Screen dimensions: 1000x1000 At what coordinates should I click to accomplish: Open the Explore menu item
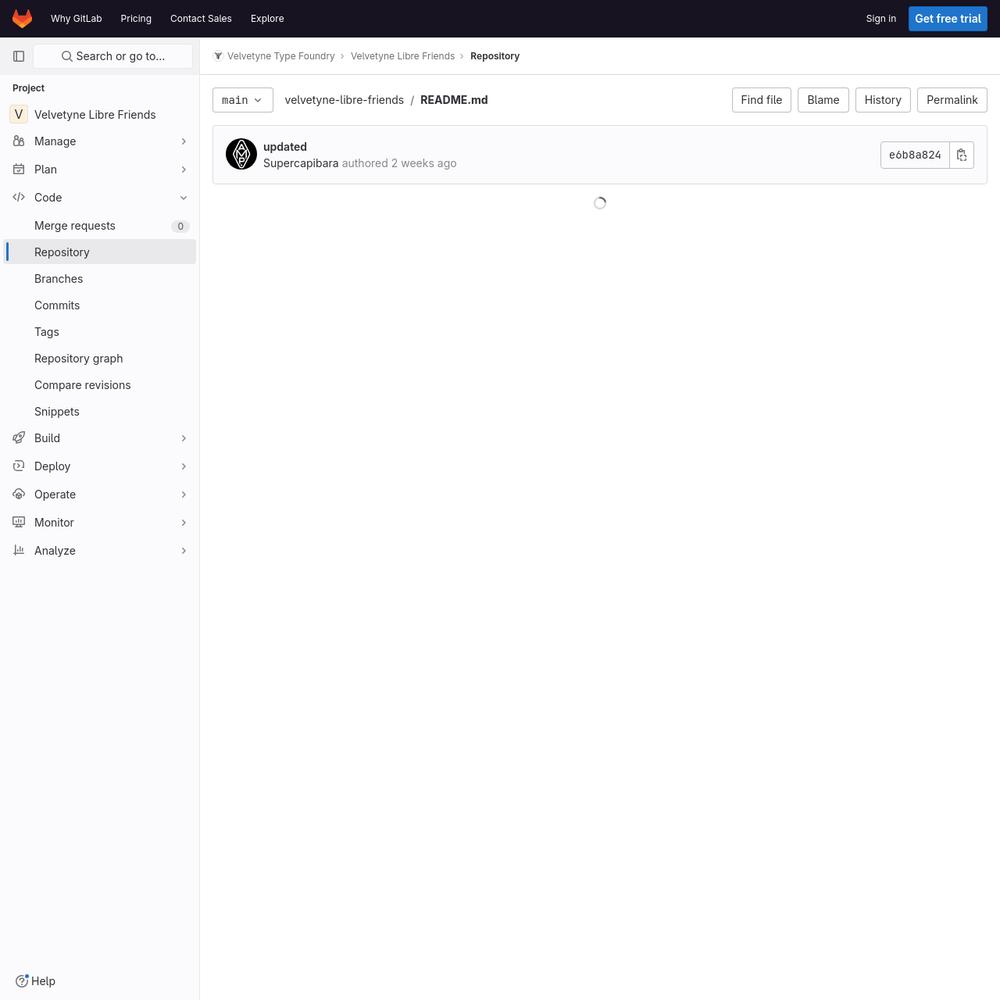click(267, 18)
